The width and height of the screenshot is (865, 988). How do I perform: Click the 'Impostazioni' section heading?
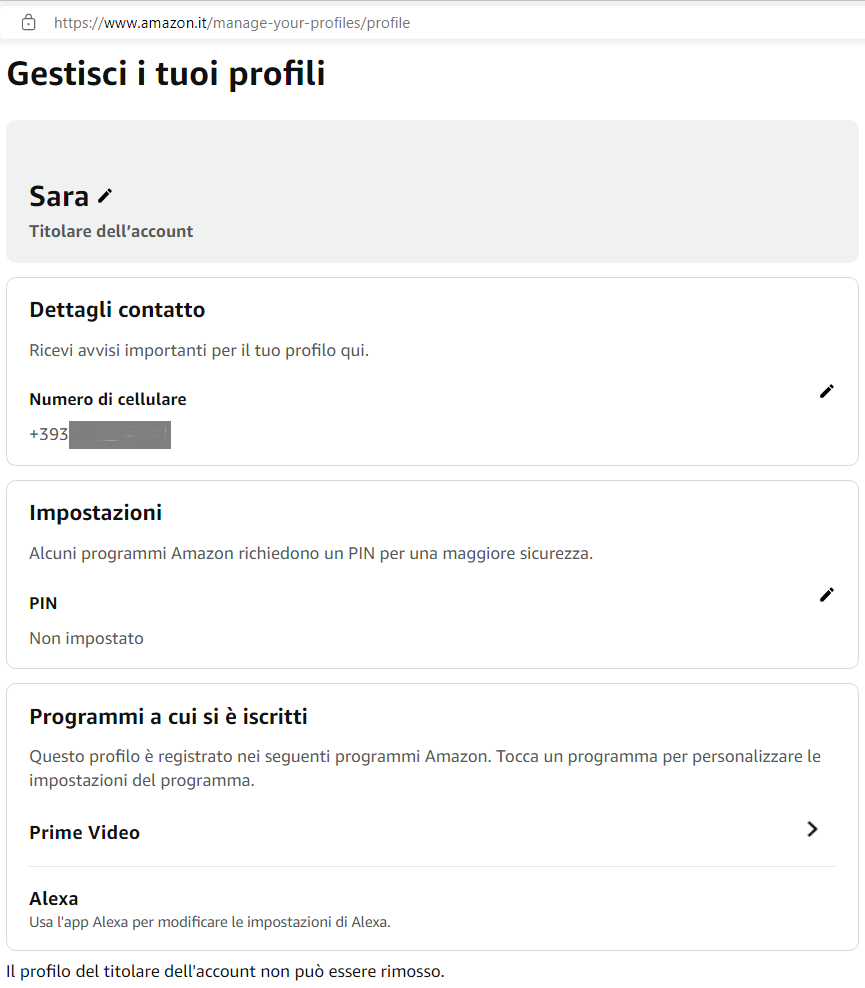(96, 513)
